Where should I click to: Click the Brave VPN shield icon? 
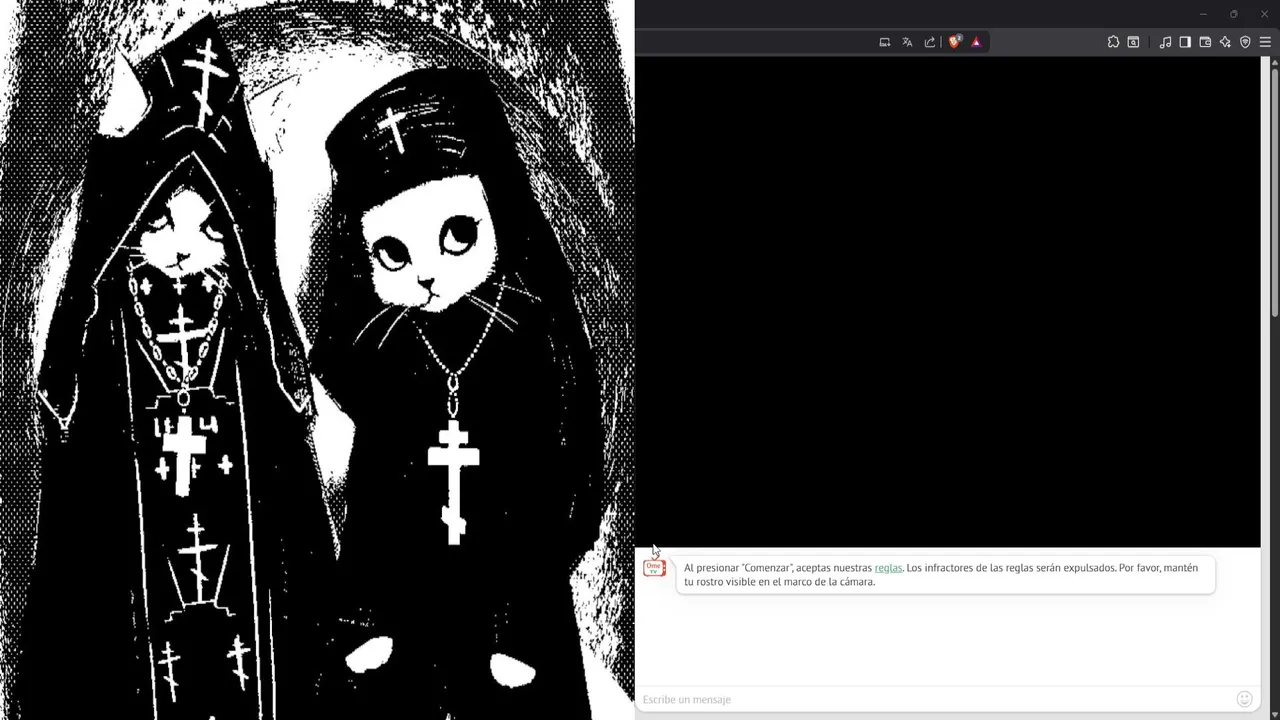click(x=1245, y=42)
